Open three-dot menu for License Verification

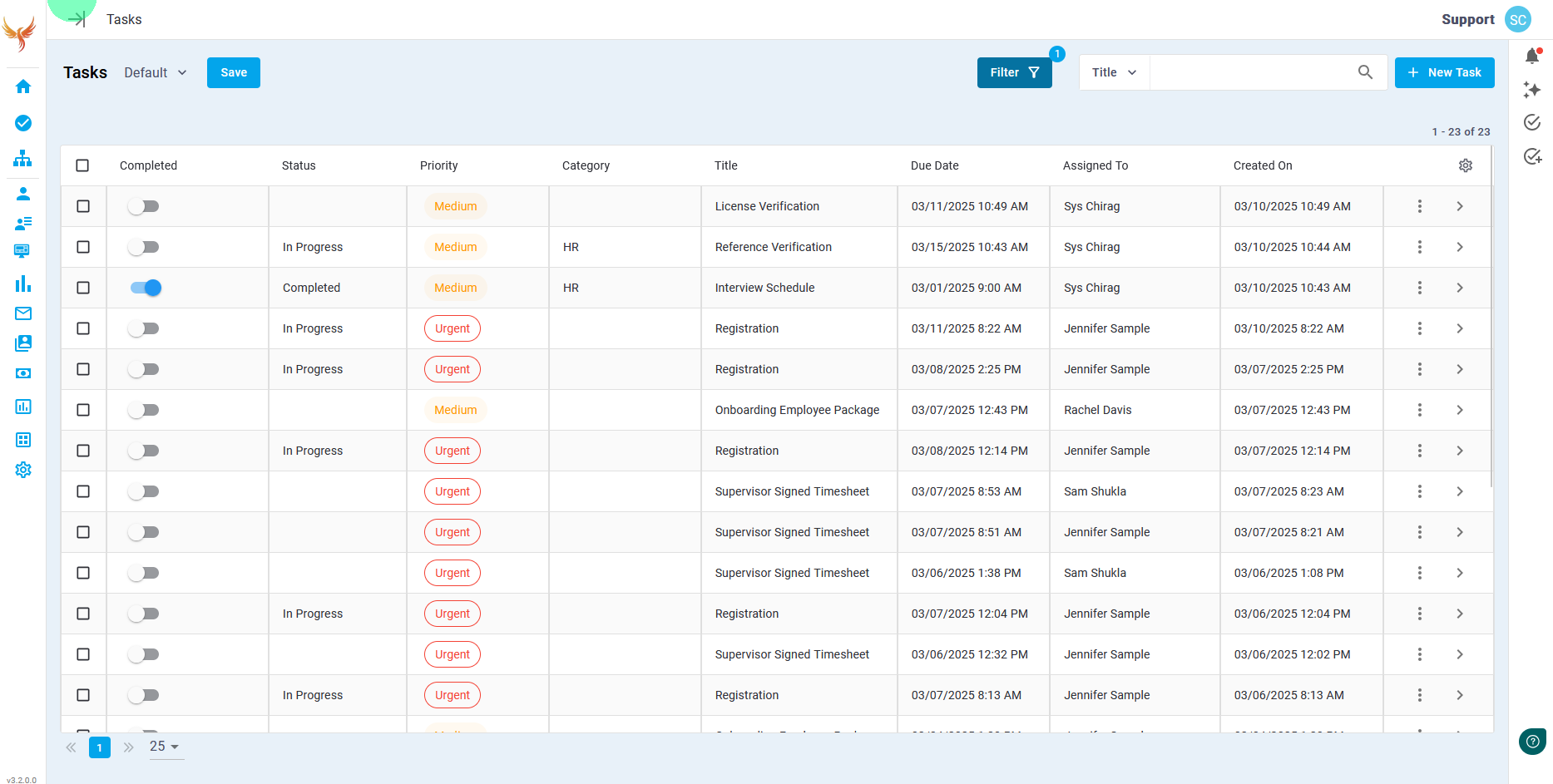tap(1420, 206)
